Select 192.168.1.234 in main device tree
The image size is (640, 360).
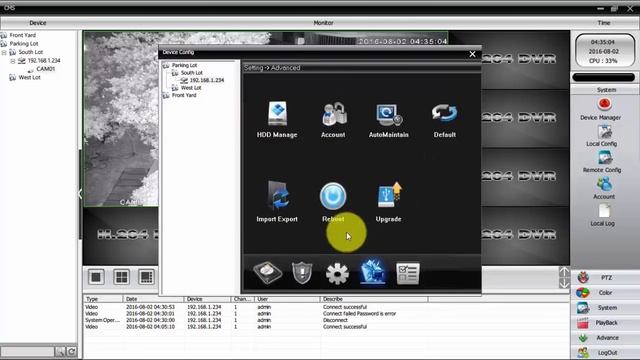click(44, 61)
